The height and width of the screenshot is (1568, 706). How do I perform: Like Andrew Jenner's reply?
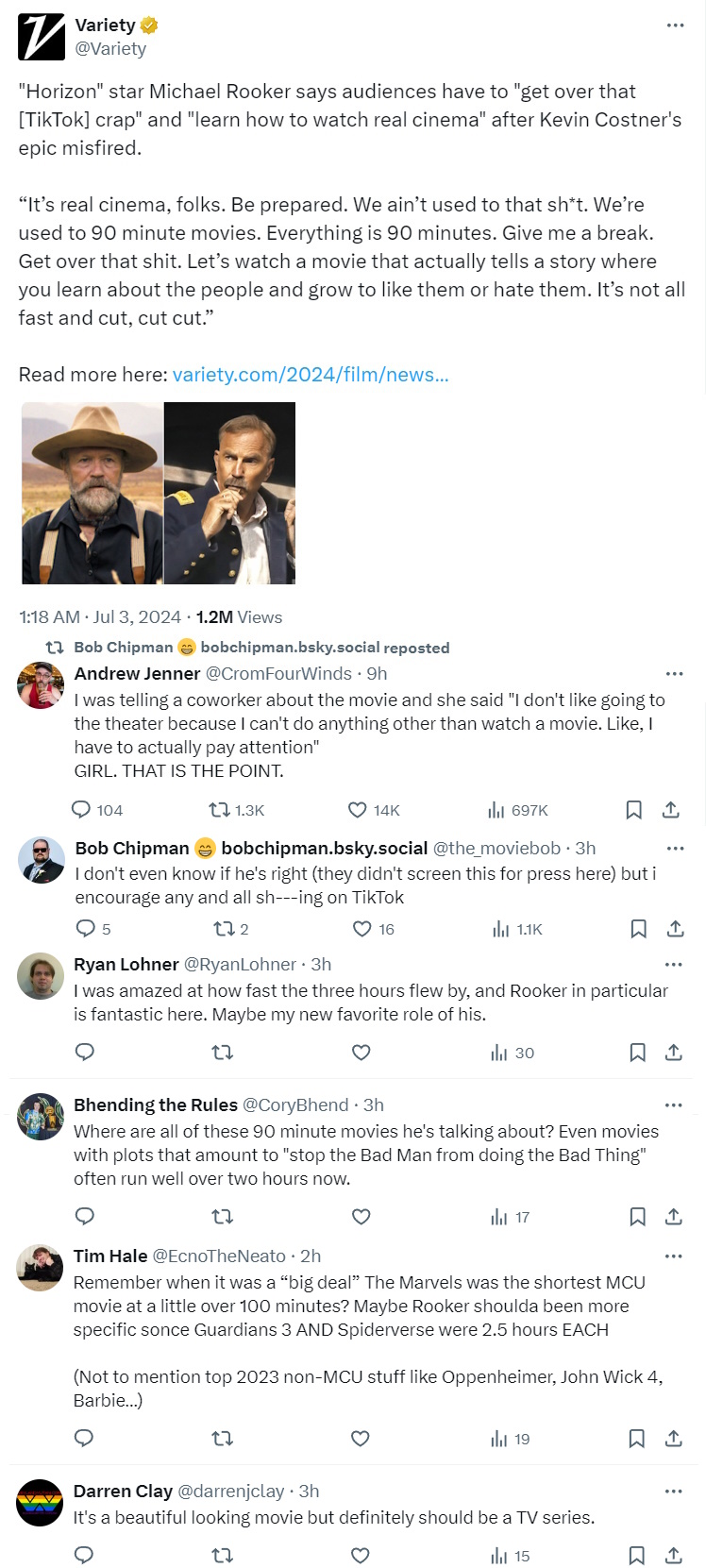[358, 810]
